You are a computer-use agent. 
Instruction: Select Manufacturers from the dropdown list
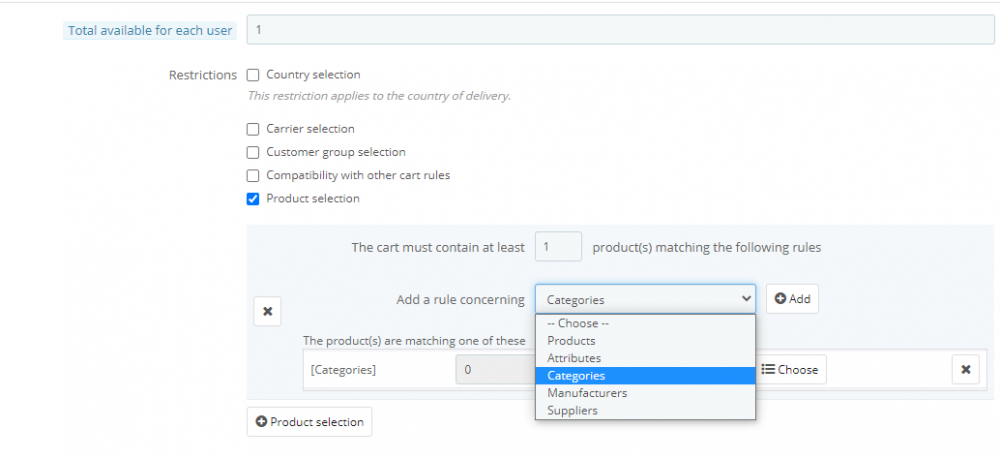tap(587, 393)
